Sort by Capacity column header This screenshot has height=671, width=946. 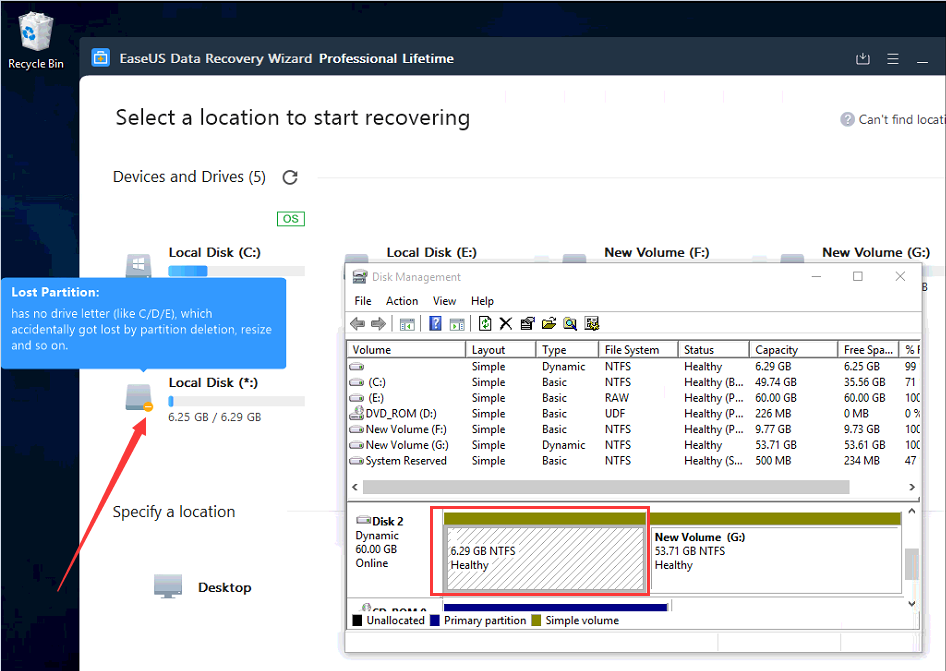[x=793, y=349]
